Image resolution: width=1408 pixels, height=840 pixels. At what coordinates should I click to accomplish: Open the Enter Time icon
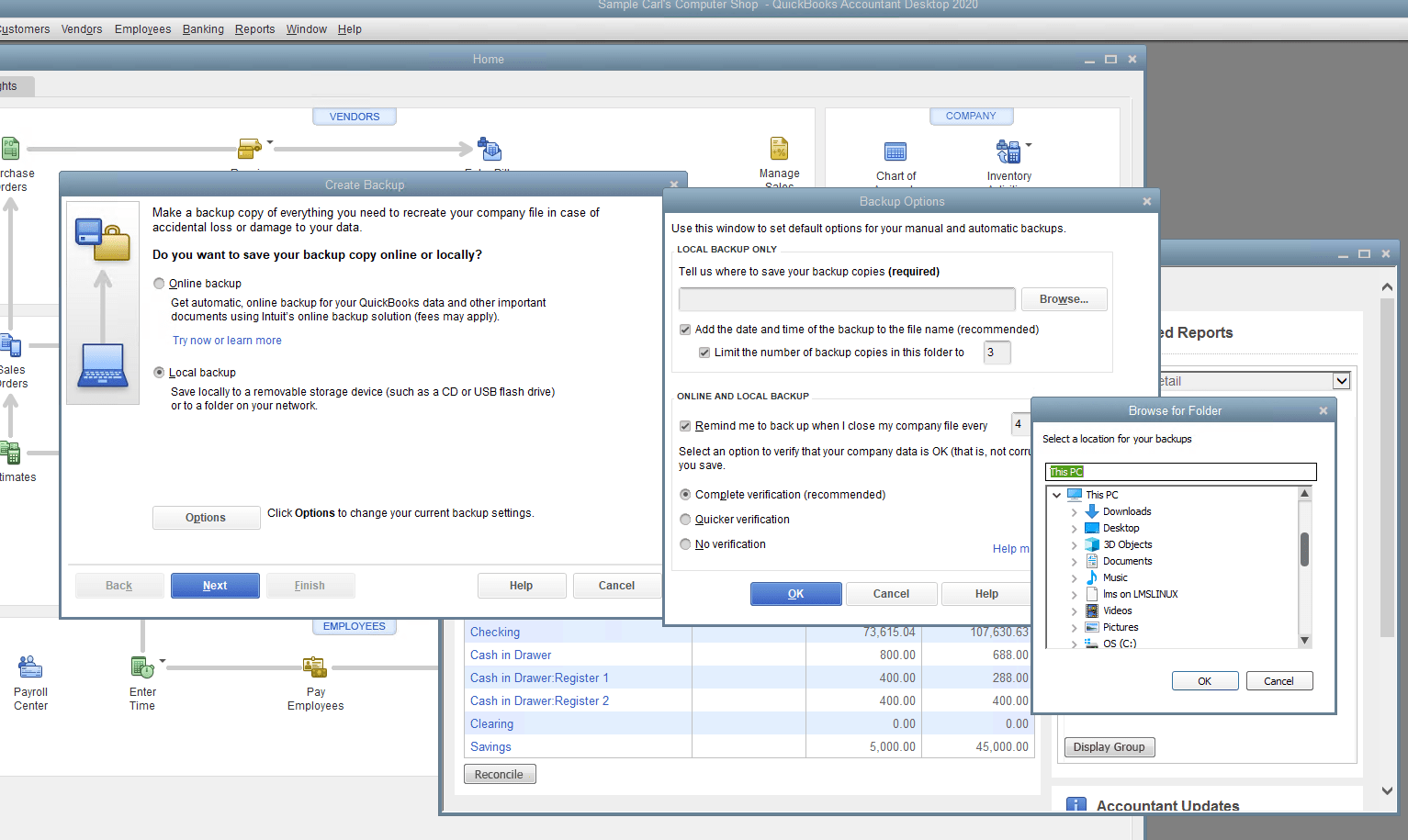(x=142, y=667)
